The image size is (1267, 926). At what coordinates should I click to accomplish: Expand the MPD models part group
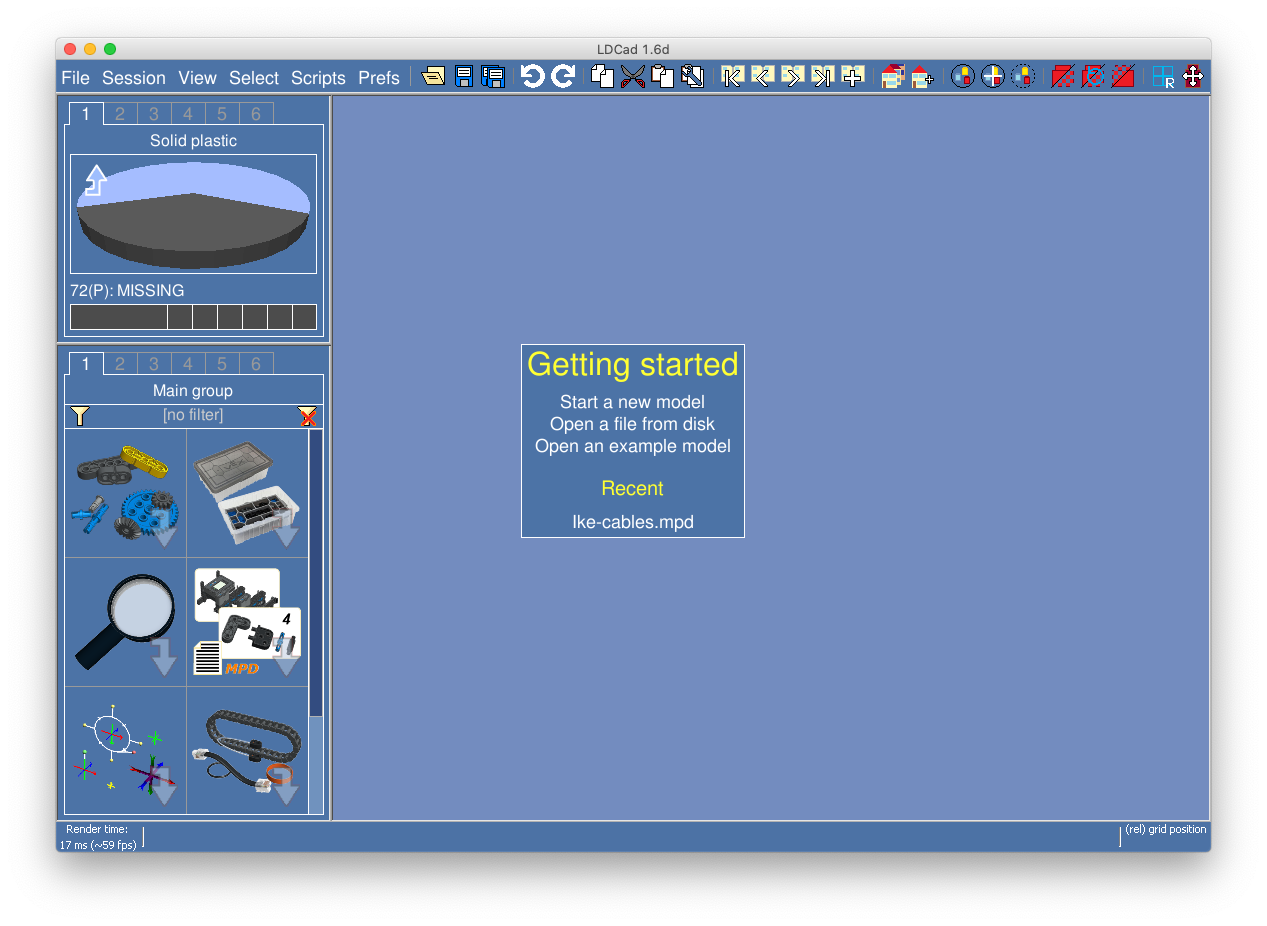click(x=247, y=622)
